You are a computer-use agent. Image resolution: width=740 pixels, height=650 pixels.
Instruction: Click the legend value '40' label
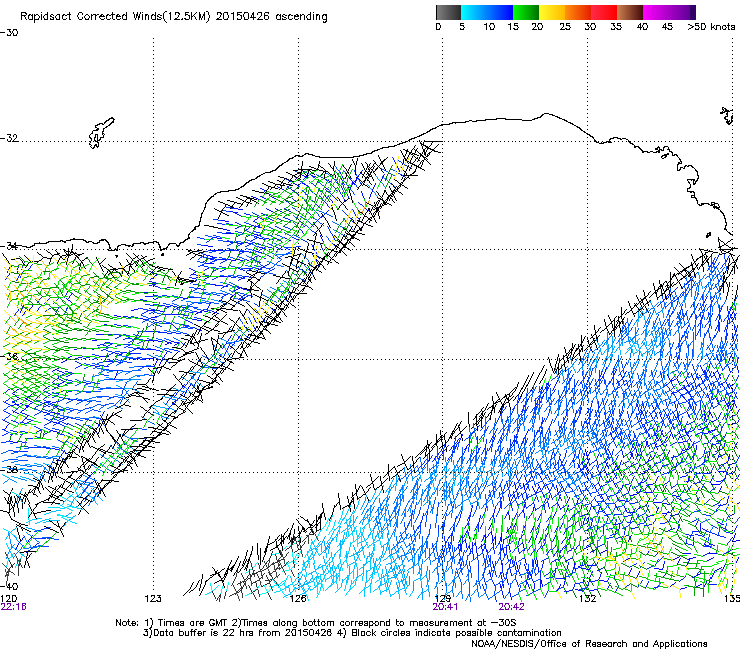pyautogui.click(x=642, y=27)
